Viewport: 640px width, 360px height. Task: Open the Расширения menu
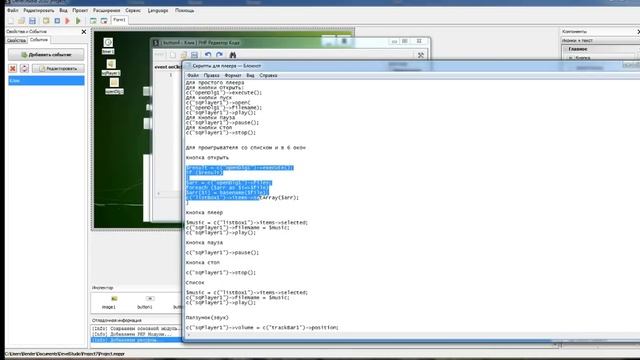pyautogui.click(x=107, y=10)
